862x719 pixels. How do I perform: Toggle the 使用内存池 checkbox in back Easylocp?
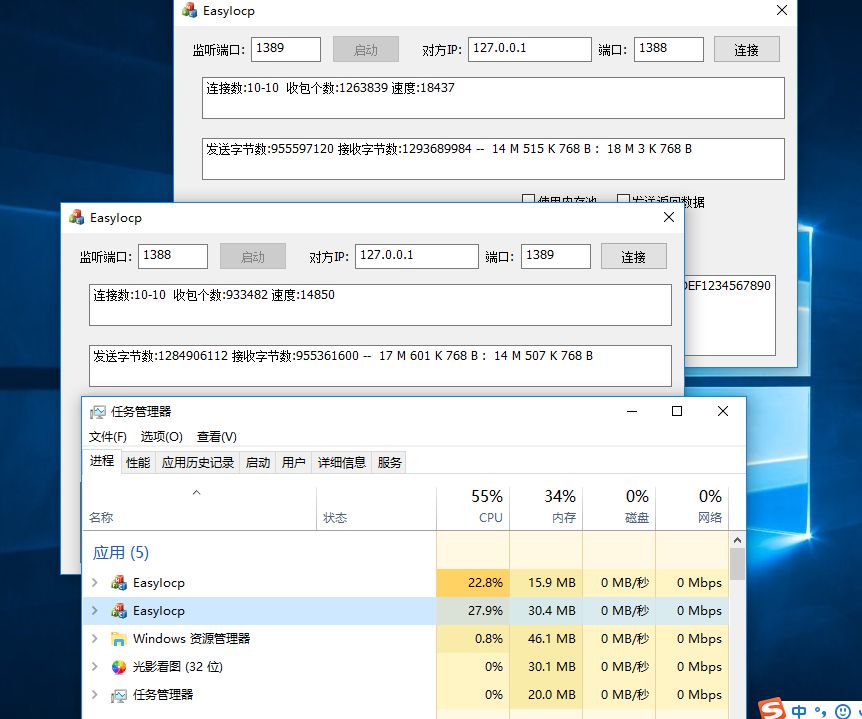[x=528, y=199]
